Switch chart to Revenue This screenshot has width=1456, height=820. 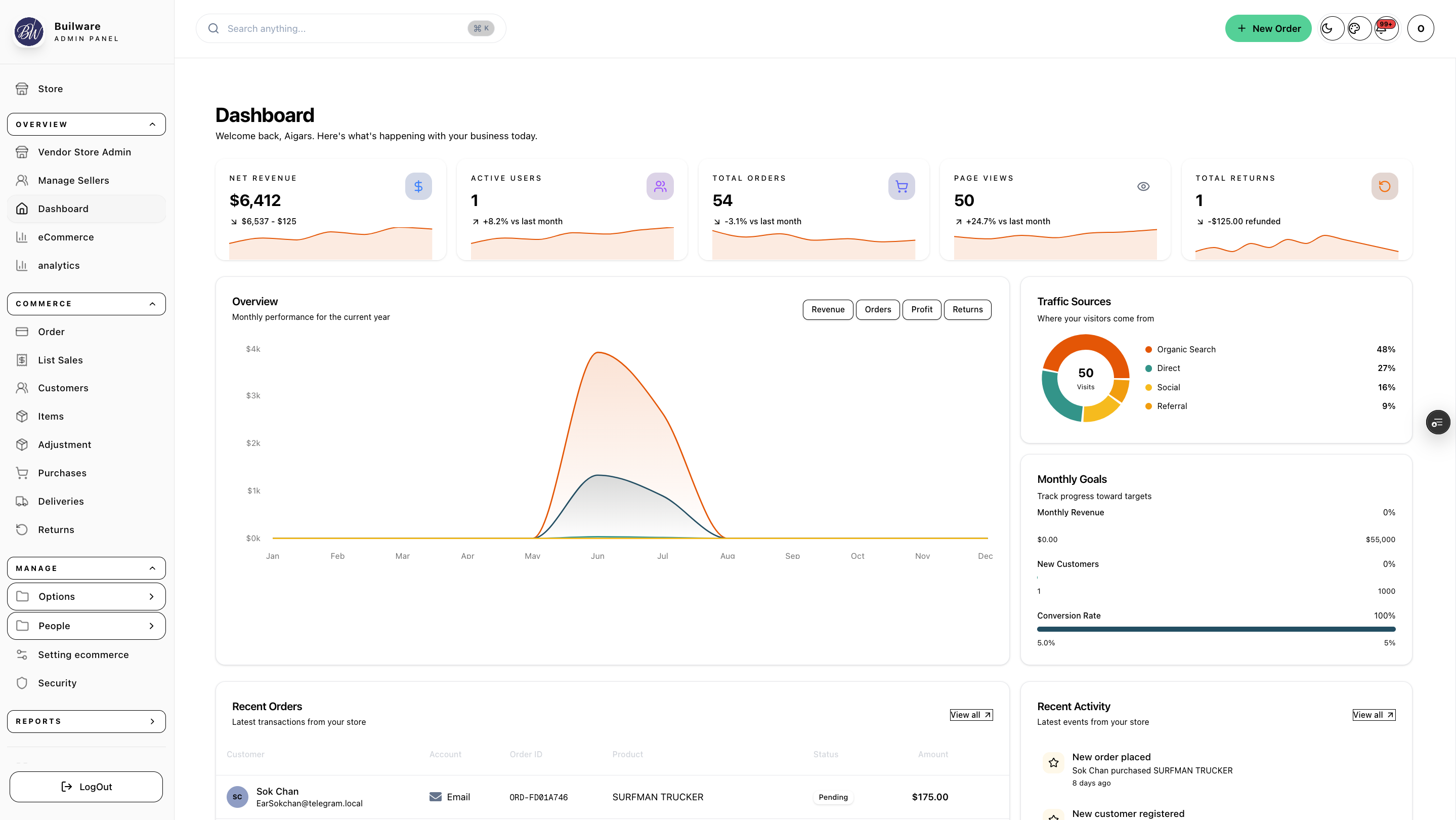pos(828,309)
